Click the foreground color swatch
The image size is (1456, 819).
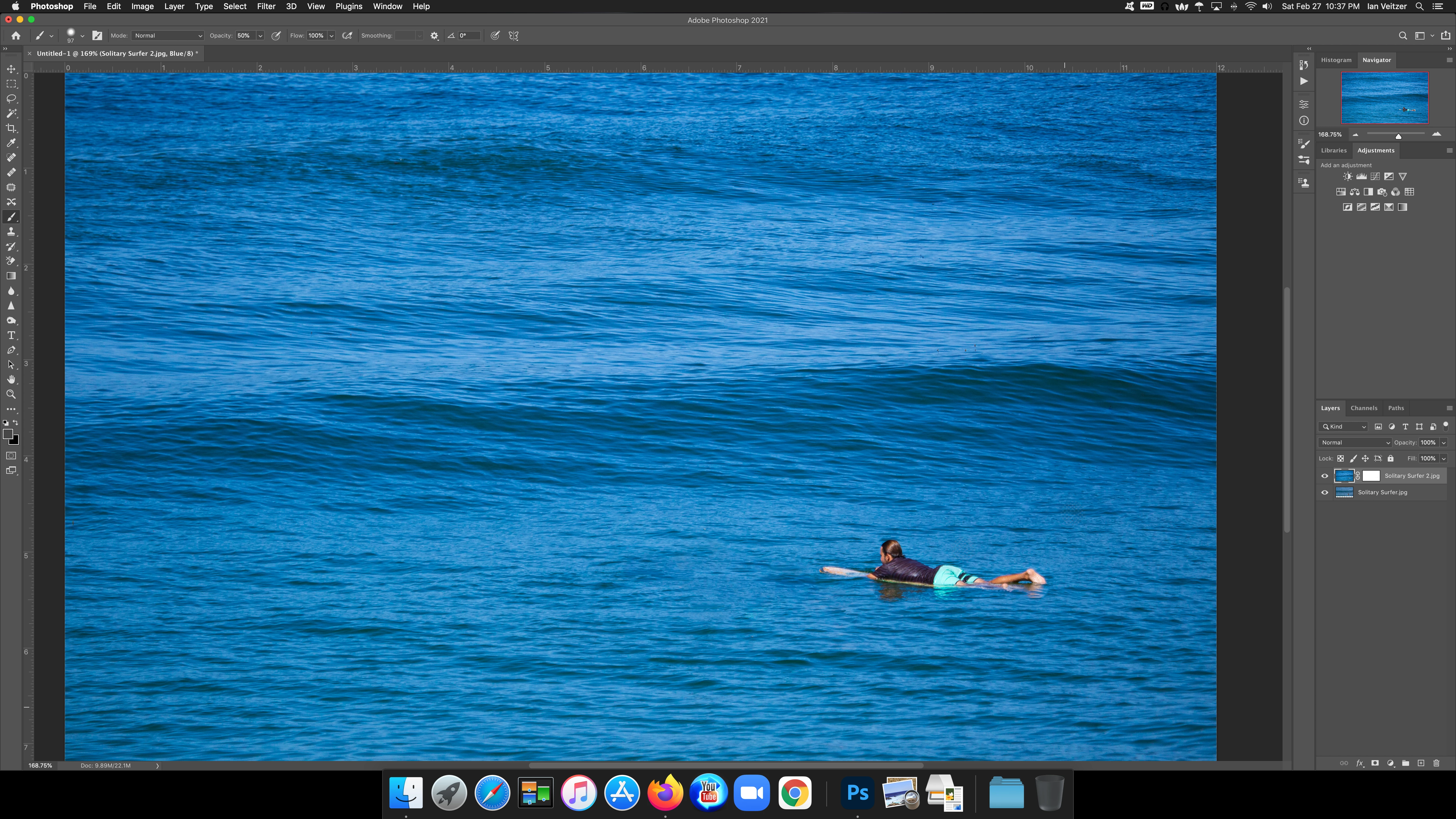coord(8,434)
